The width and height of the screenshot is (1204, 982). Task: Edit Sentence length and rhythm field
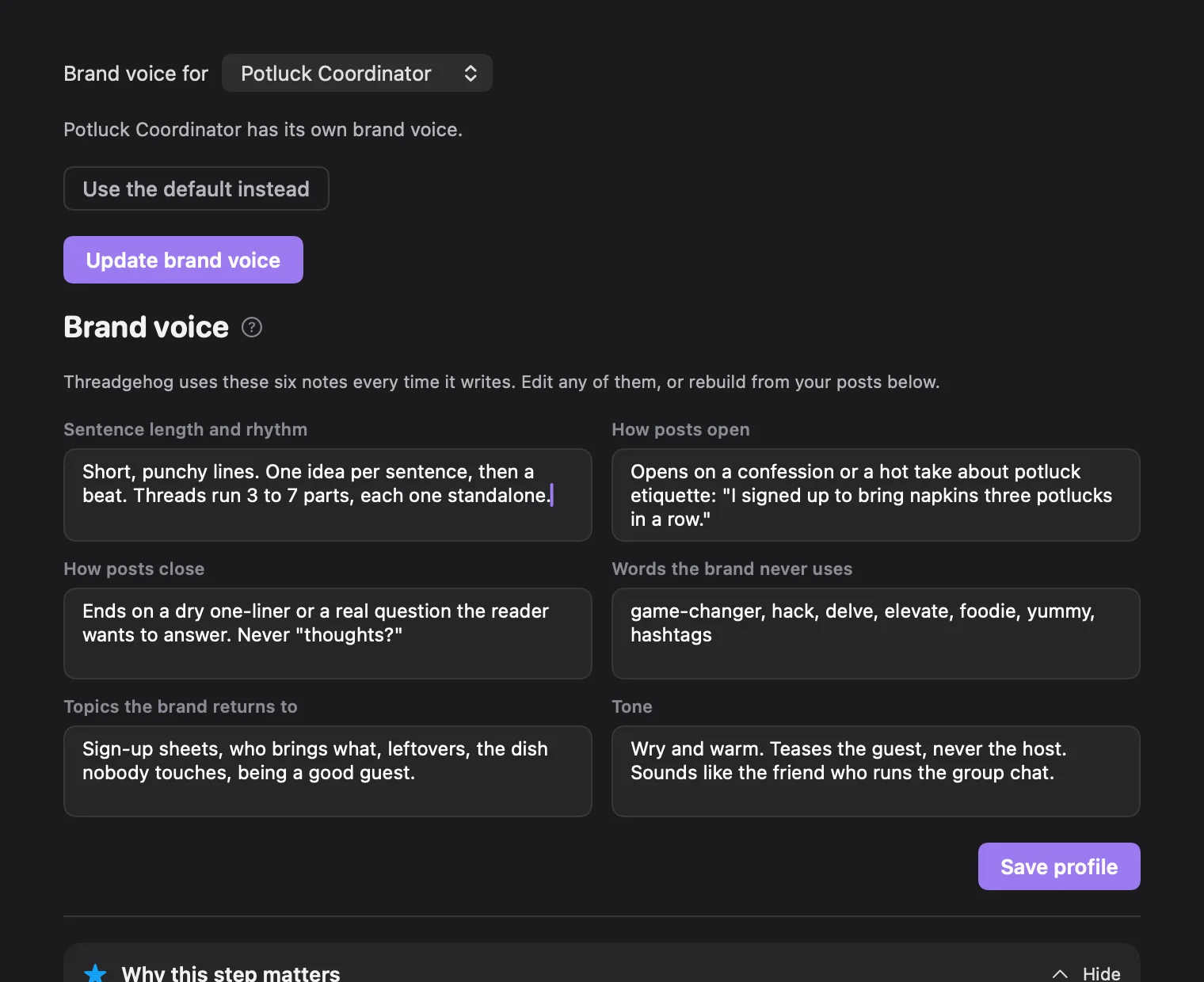tap(327, 495)
